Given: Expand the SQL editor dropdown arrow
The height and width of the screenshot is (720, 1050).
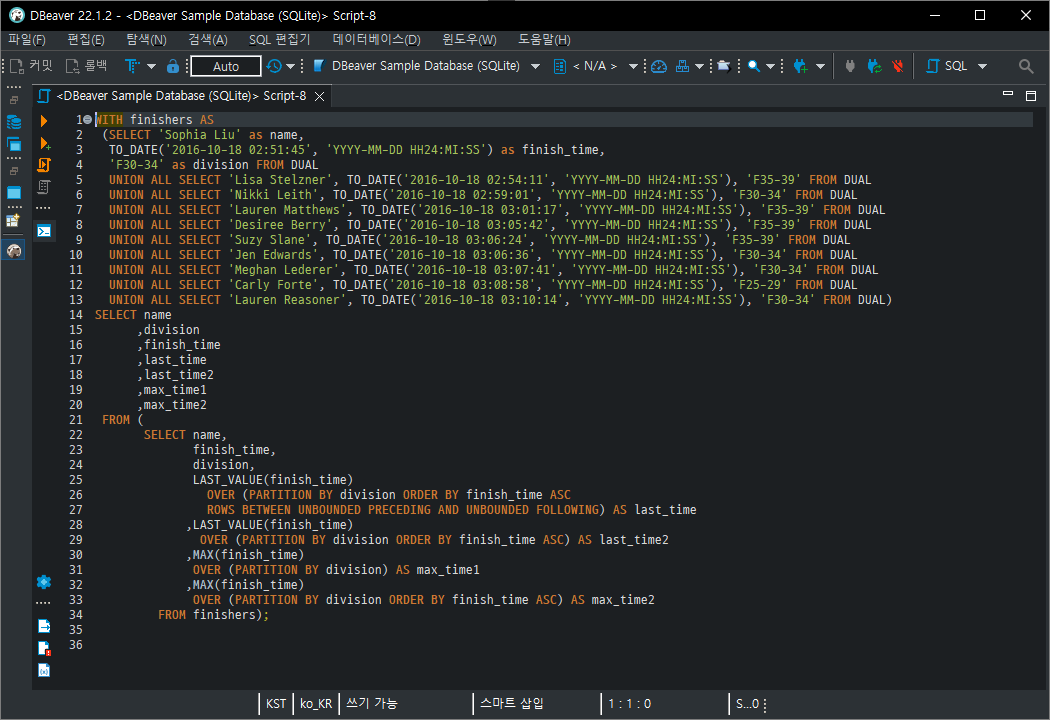Looking at the screenshot, I should [x=982, y=66].
